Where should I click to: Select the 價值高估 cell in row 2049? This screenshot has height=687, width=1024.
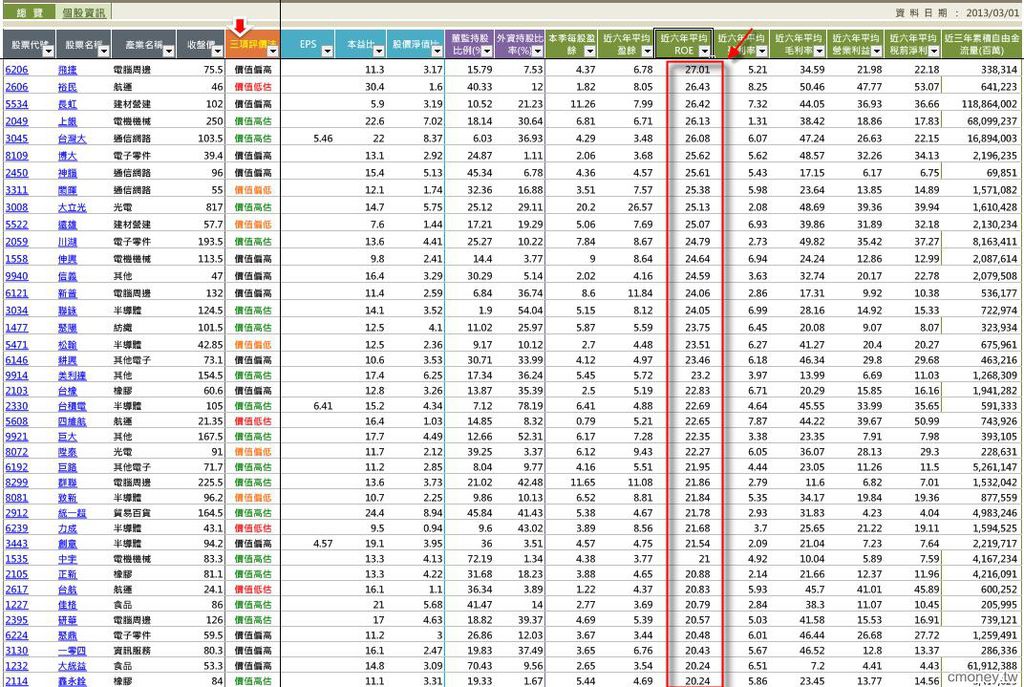coord(253,121)
